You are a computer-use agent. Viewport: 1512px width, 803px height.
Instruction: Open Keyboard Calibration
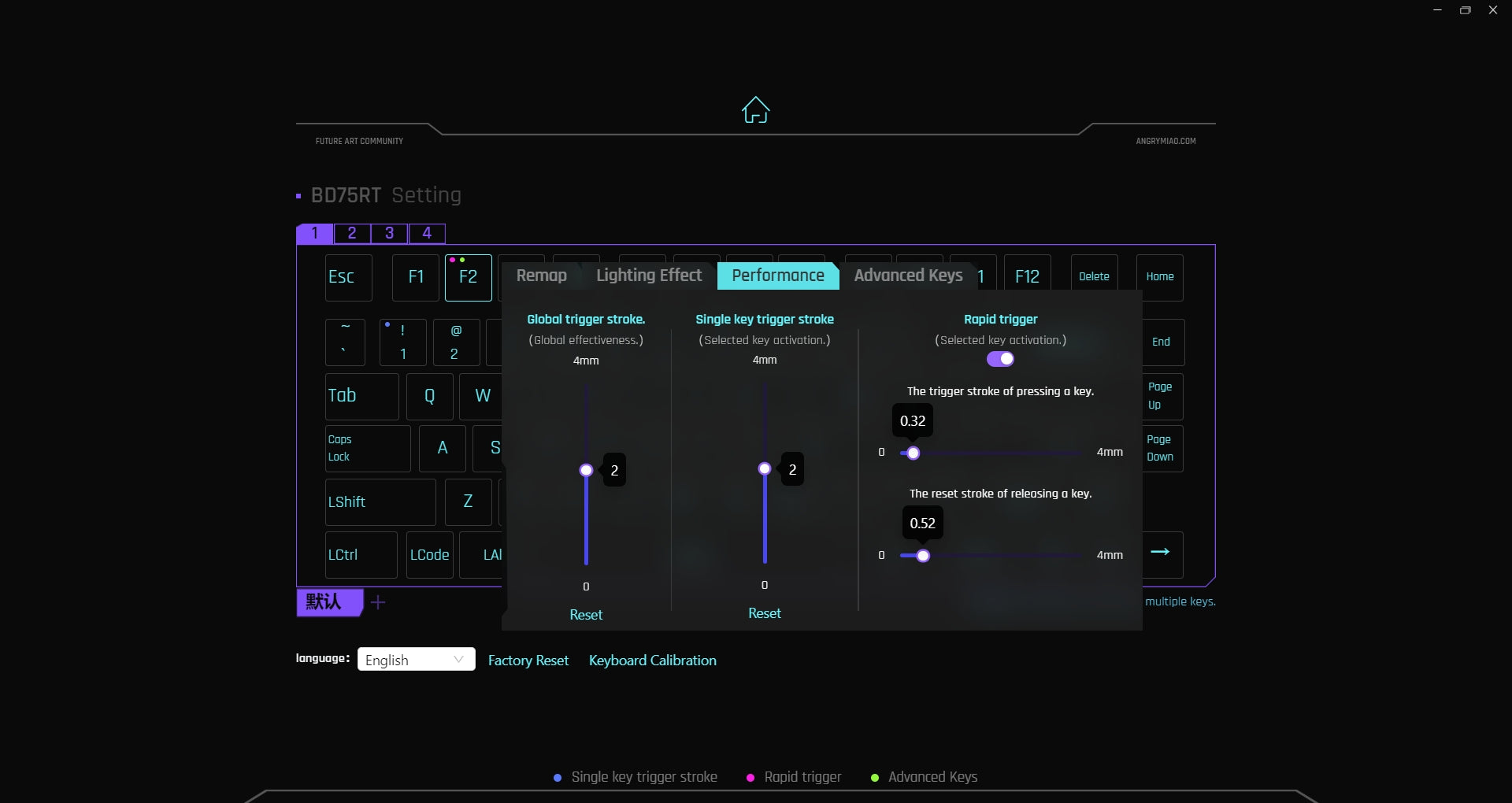pyautogui.click(x=652, y=661)
